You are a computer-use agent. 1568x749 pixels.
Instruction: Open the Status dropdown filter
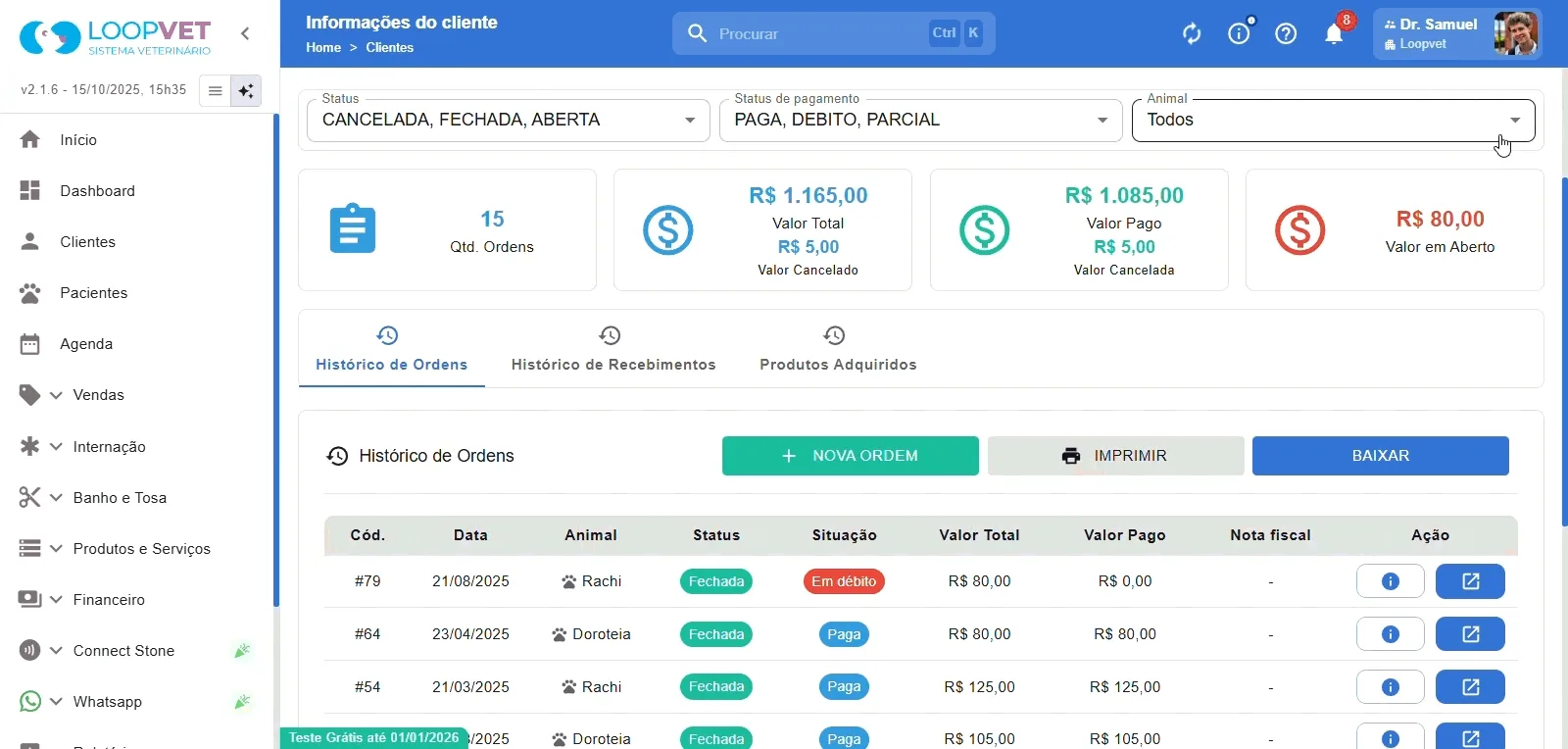point(508,121)
